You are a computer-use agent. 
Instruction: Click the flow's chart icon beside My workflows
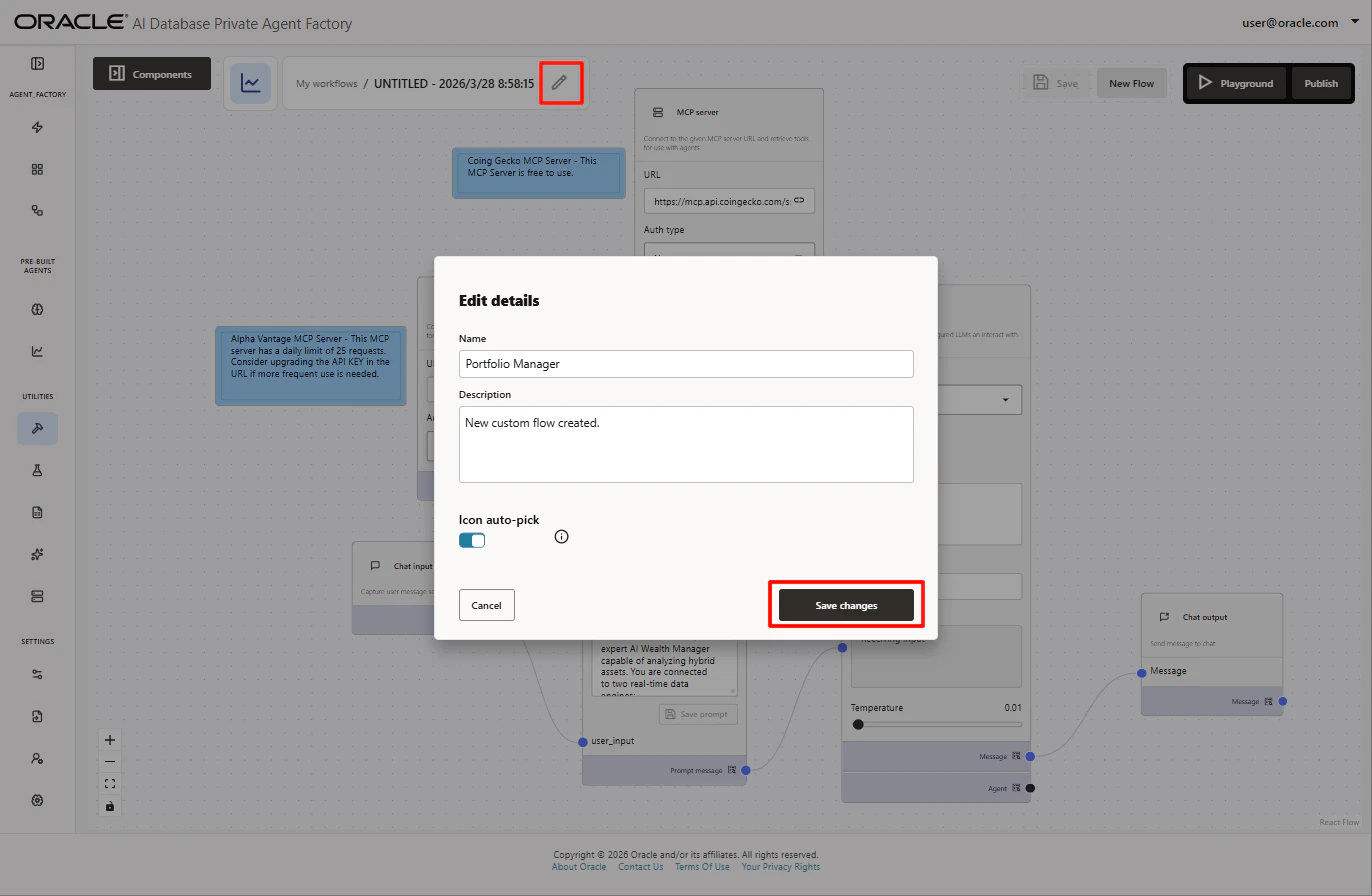[x=250, y=84]
